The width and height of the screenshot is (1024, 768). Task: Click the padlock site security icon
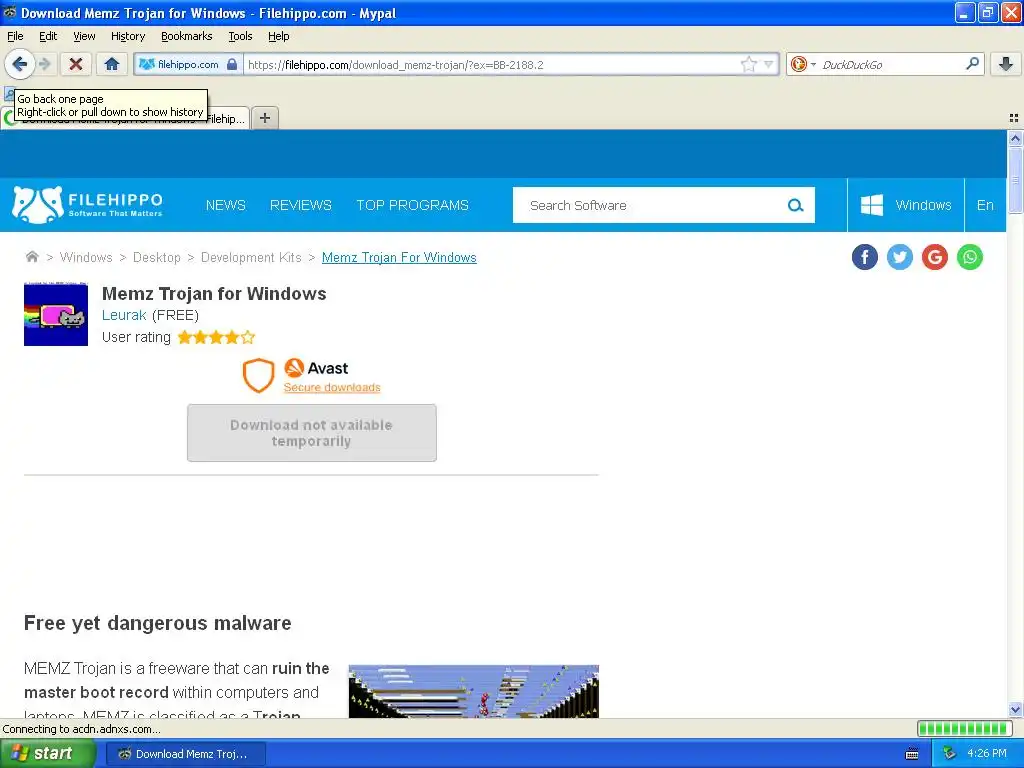coord(232,64)
